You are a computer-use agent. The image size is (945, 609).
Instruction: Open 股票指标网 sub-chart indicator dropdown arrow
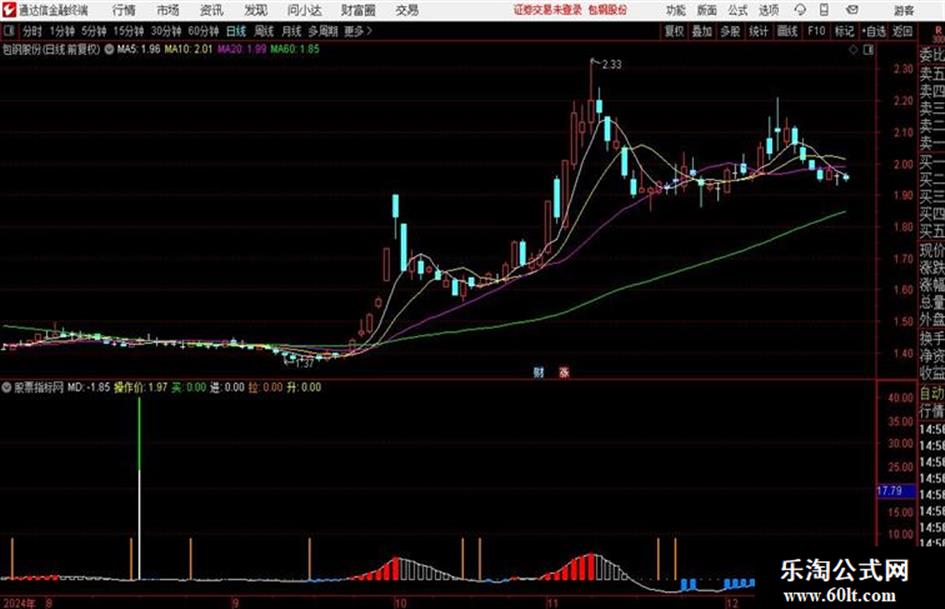7,388
